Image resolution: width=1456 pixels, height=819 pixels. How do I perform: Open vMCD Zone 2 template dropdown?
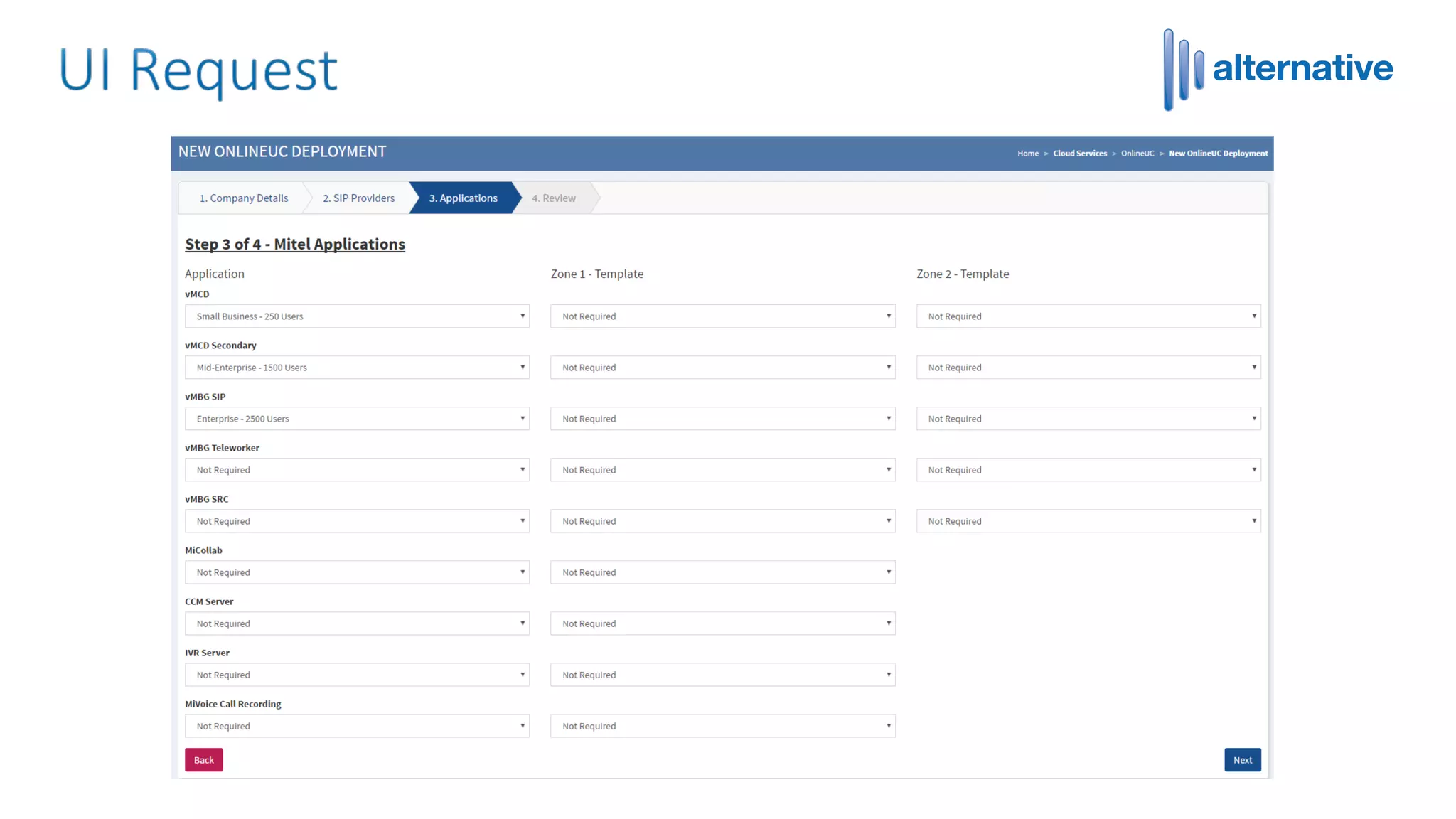[1088, 316]
